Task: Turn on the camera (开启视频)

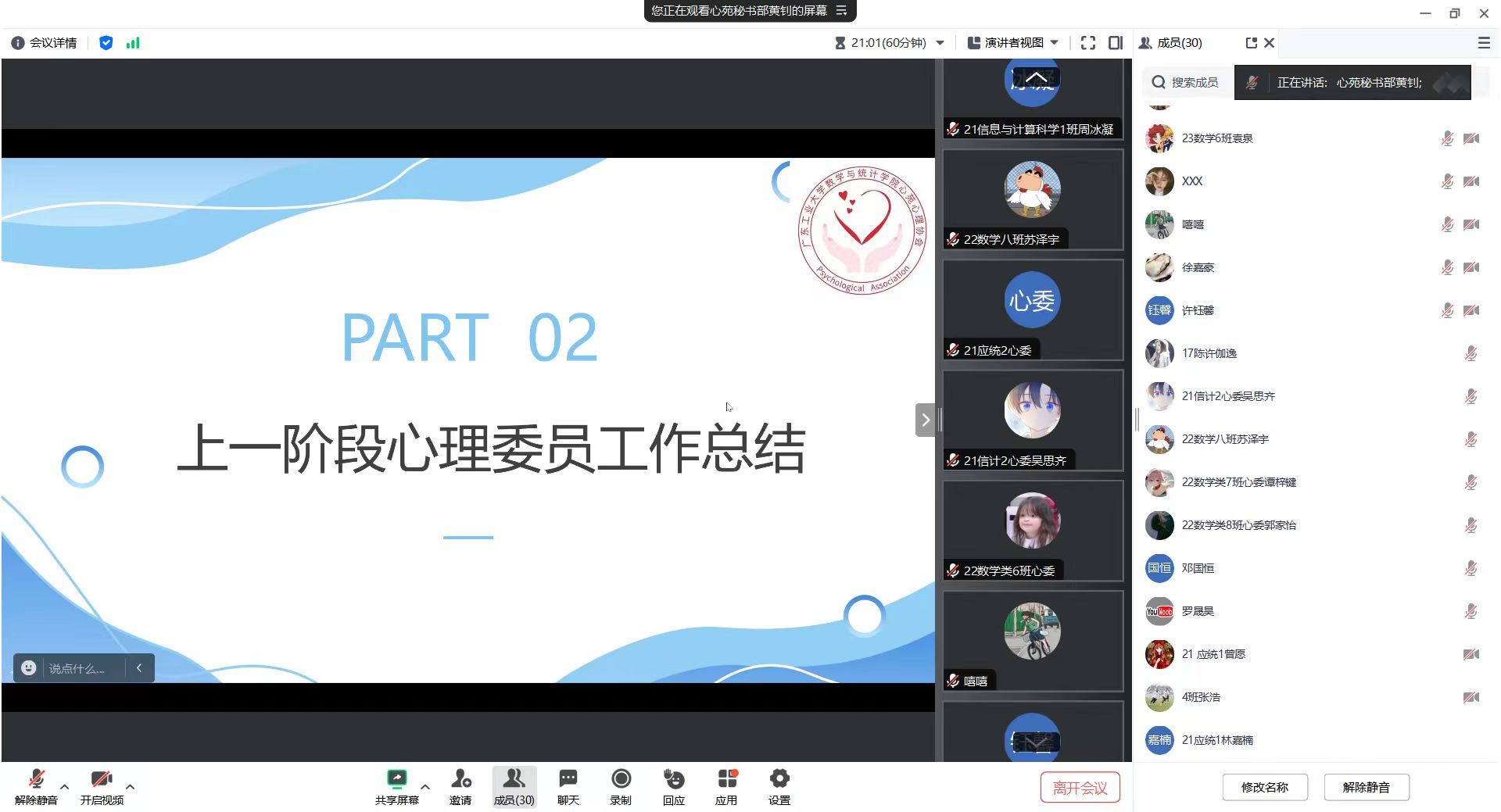Action: pyautogui.click(x=102, y=779)
